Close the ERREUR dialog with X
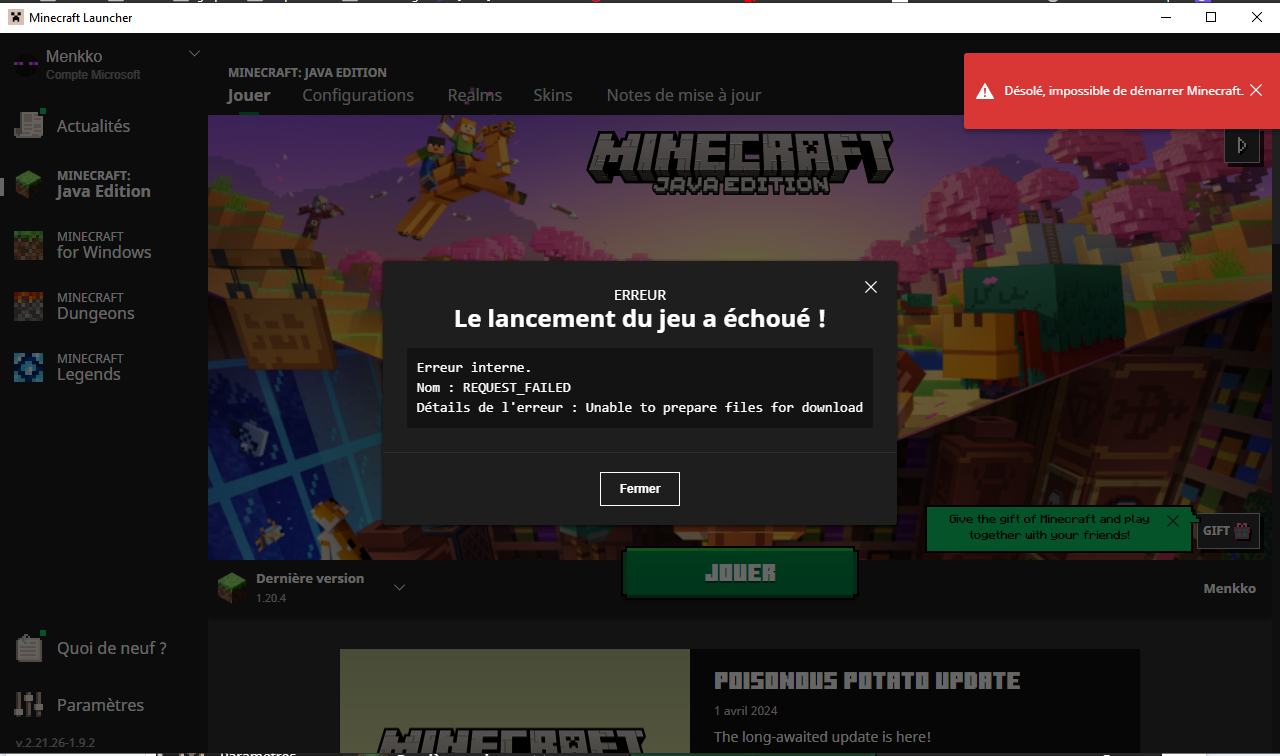The image size is (1280, 756). [871, 287]
